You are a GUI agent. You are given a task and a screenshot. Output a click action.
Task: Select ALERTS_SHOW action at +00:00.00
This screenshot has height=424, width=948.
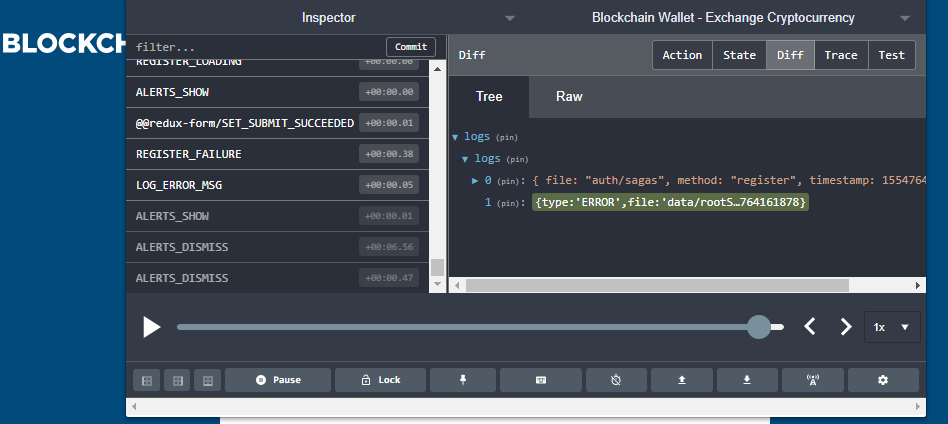[x=277, y=93]
